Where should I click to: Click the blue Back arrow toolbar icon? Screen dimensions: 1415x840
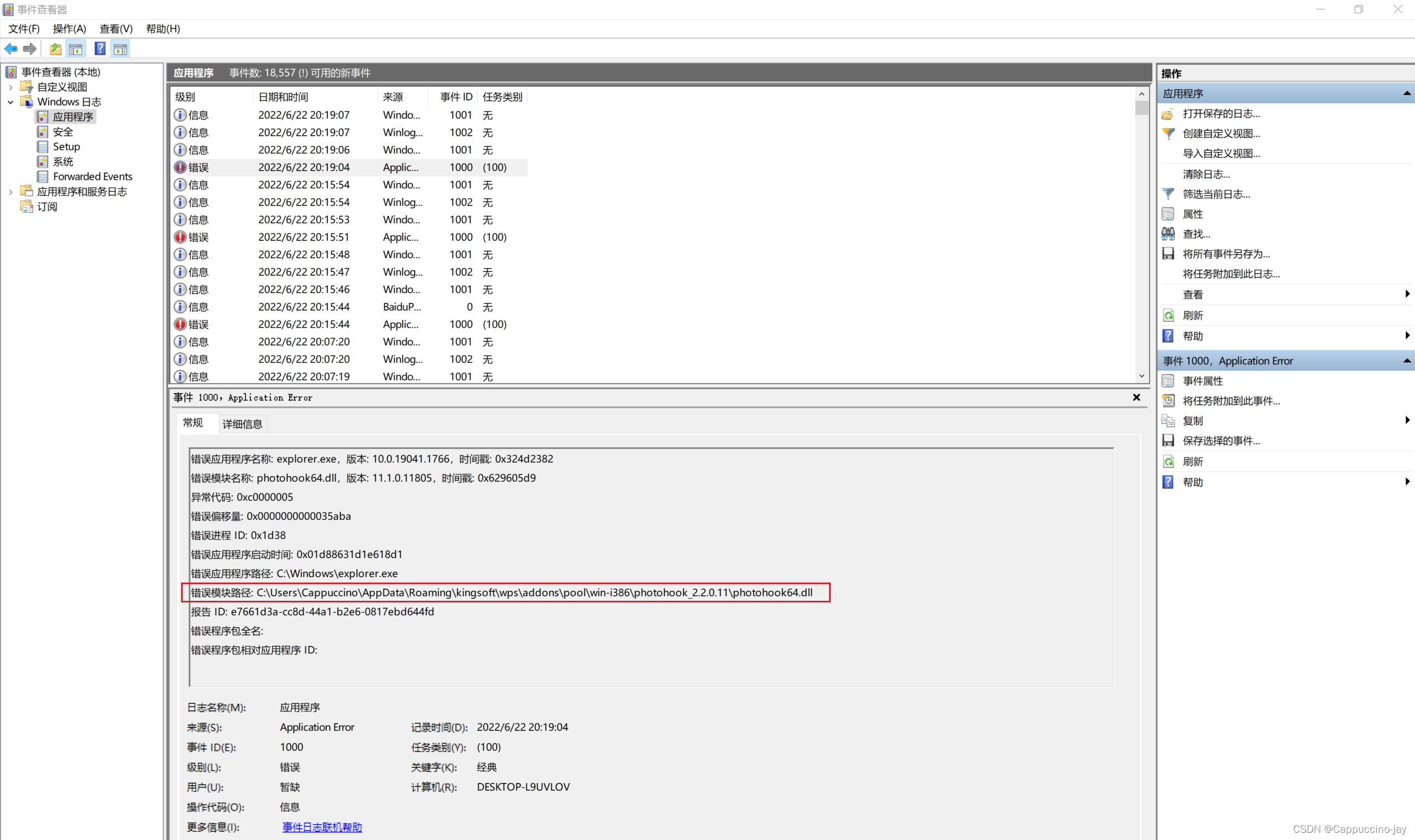(x=11, y=49)
